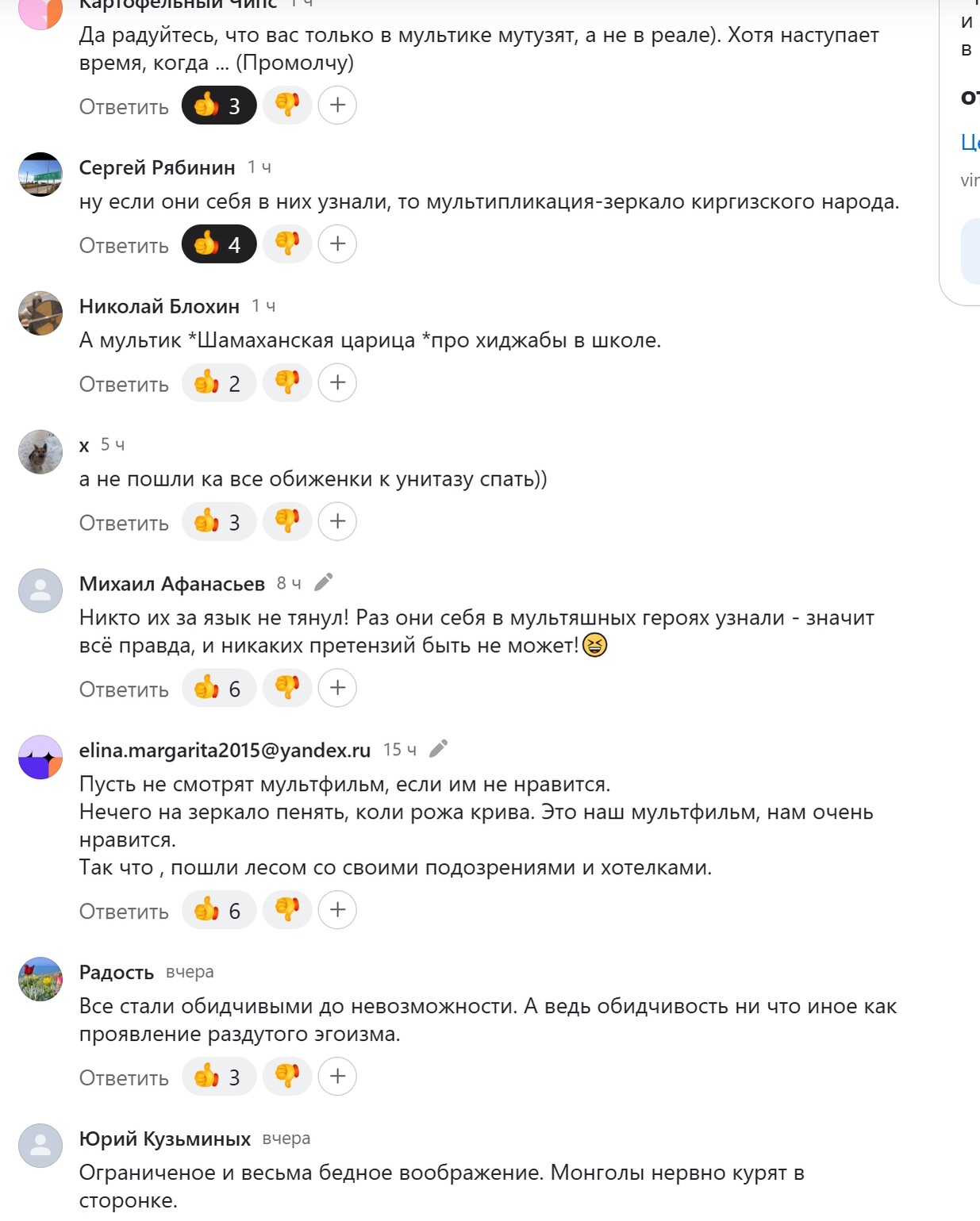Reply to Радость's comment

tap(124, 1077)
